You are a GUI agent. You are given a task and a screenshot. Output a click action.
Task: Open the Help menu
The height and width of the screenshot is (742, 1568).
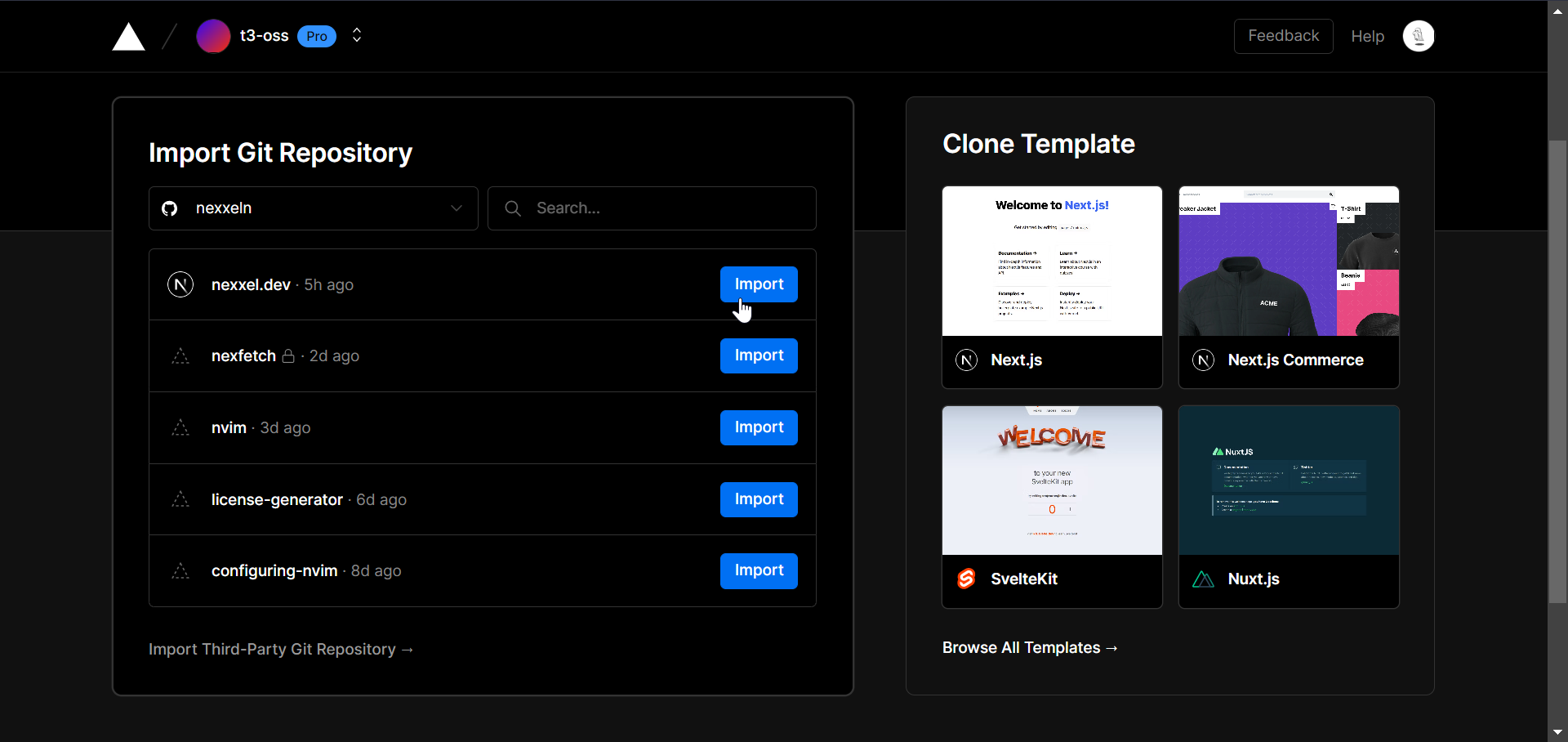click(x=1367, y=36)
